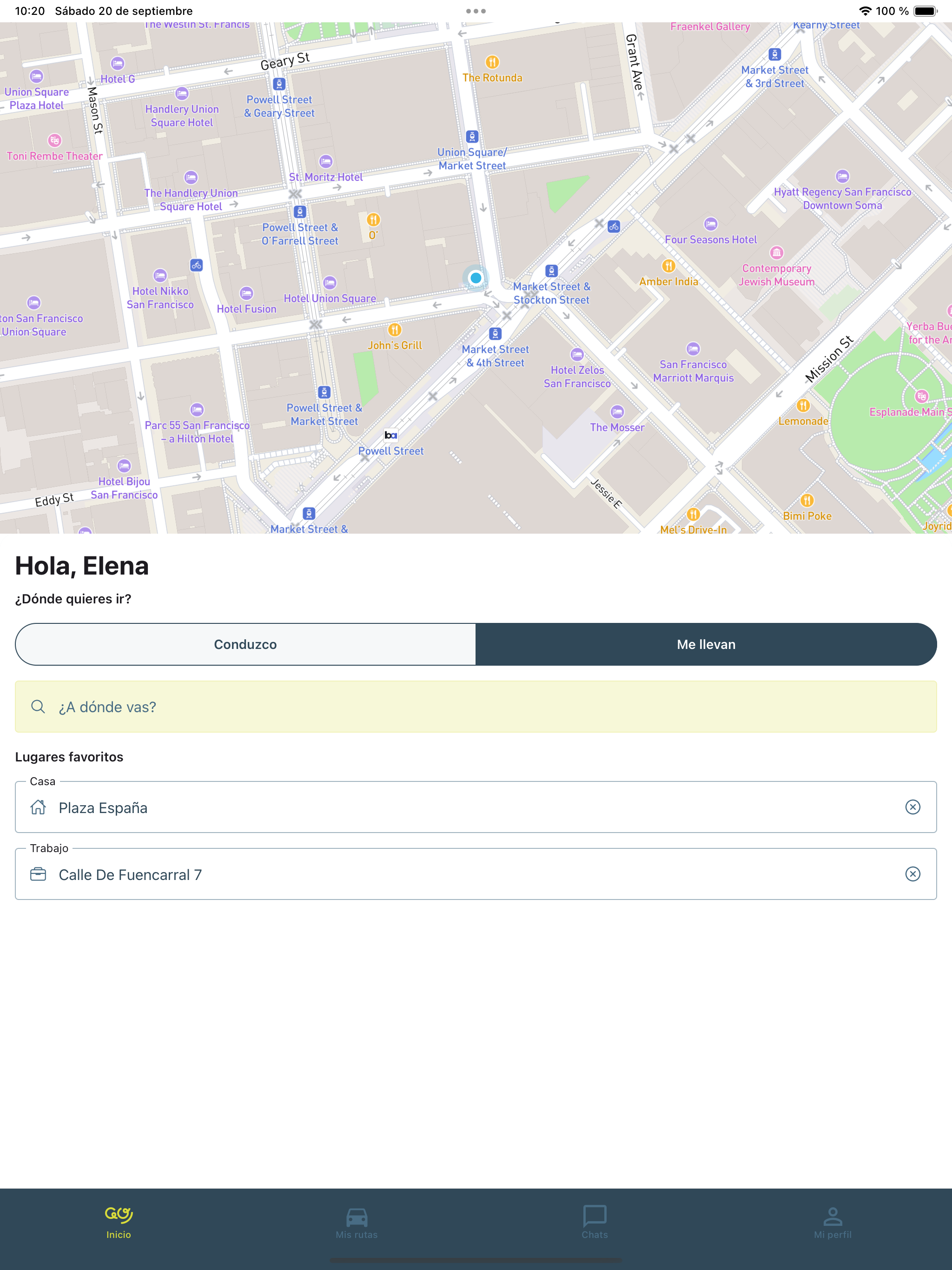Tap Market Street & 4th Street stop icon
This screenshot has width=952, height=1270.
coord(495,334)
